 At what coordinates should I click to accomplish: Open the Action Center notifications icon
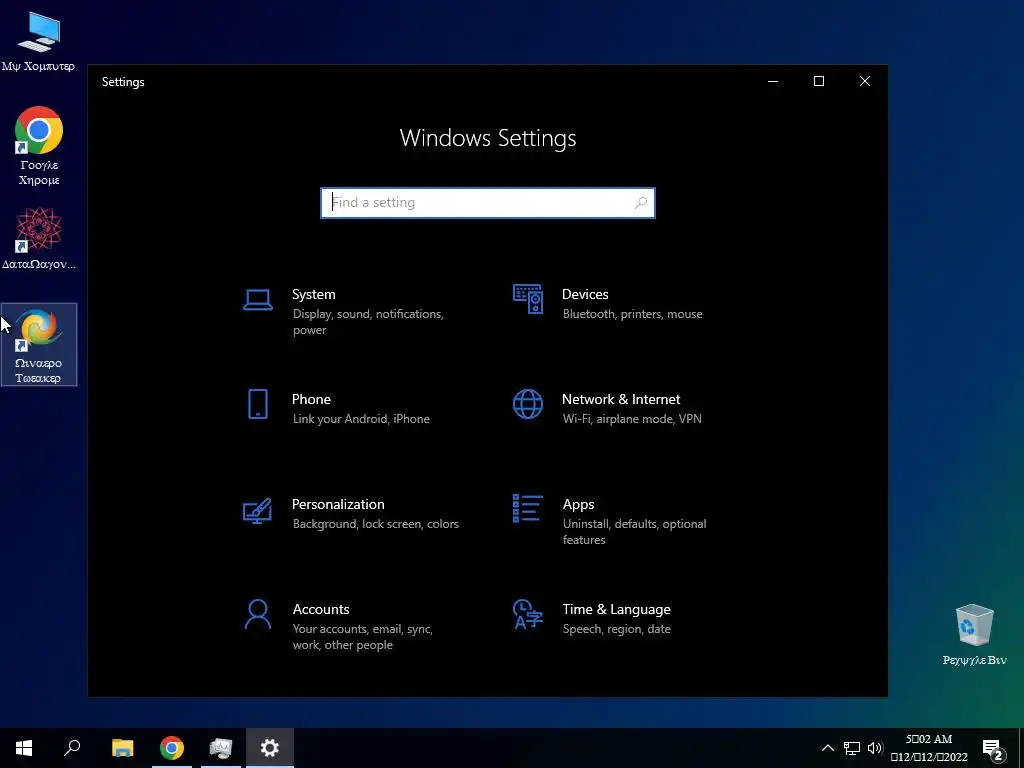coord(993,748)
